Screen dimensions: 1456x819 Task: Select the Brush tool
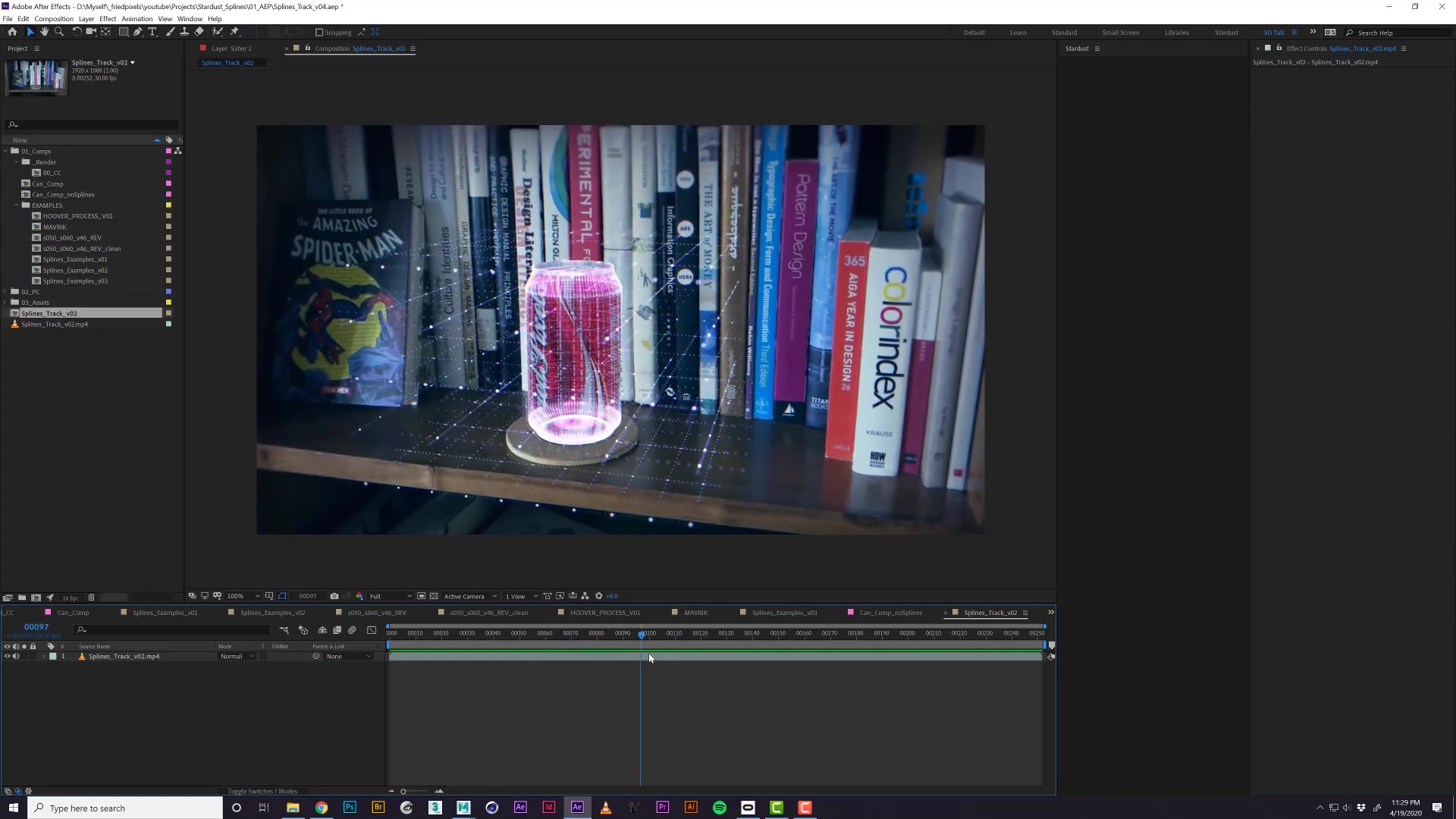170,32
